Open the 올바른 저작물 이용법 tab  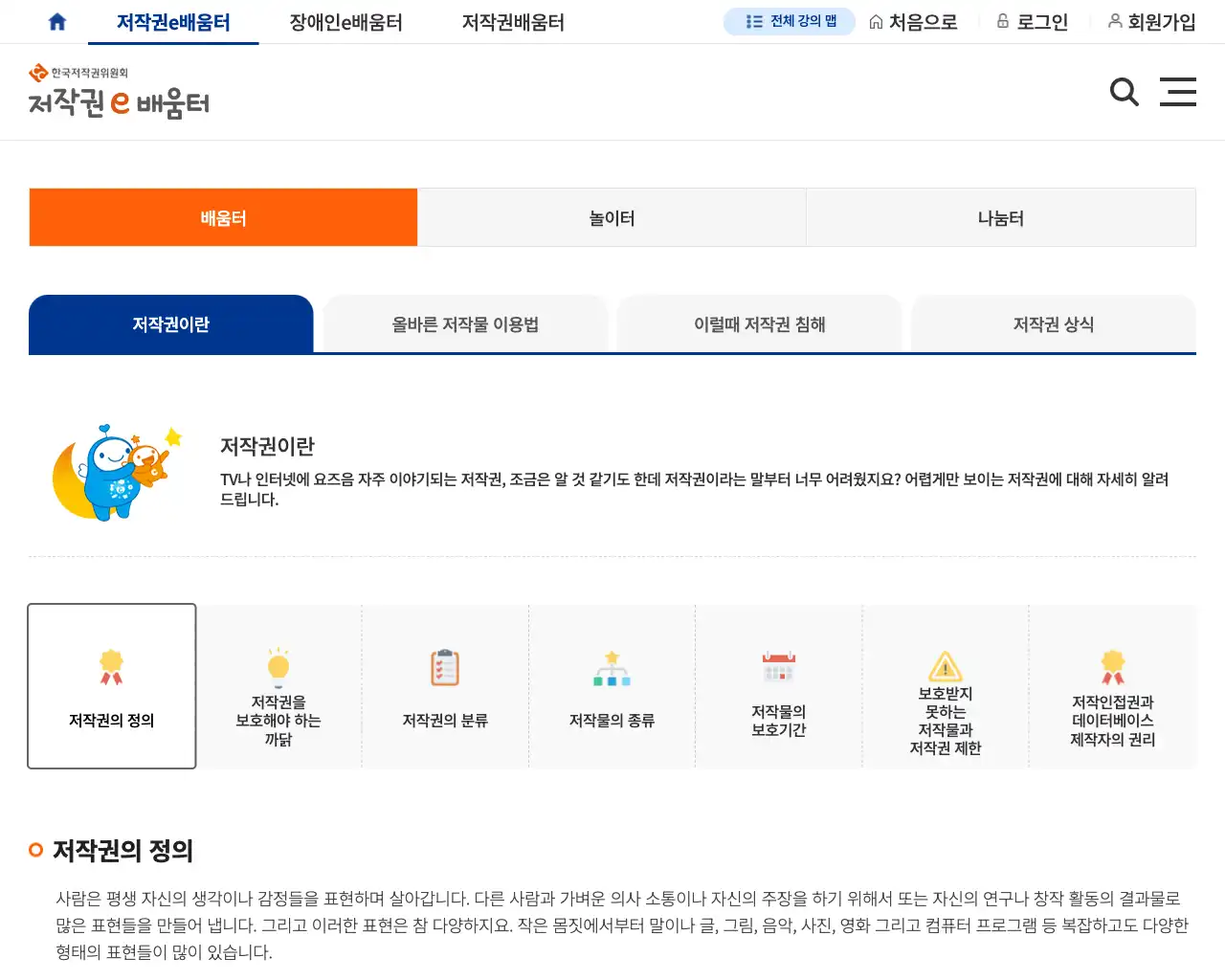coord(465,323)
